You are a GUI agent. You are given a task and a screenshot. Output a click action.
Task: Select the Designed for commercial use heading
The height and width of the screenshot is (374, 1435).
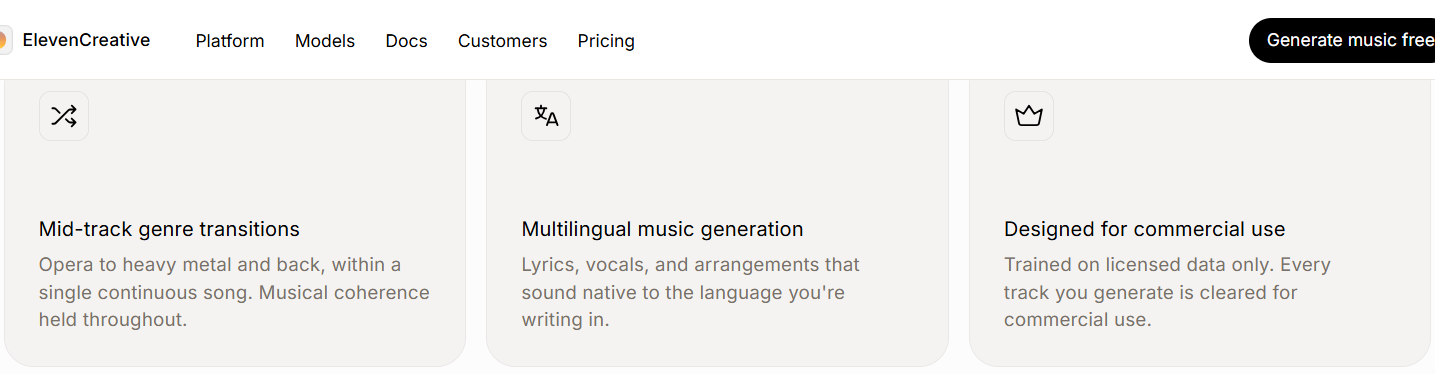pos(1144,229)
